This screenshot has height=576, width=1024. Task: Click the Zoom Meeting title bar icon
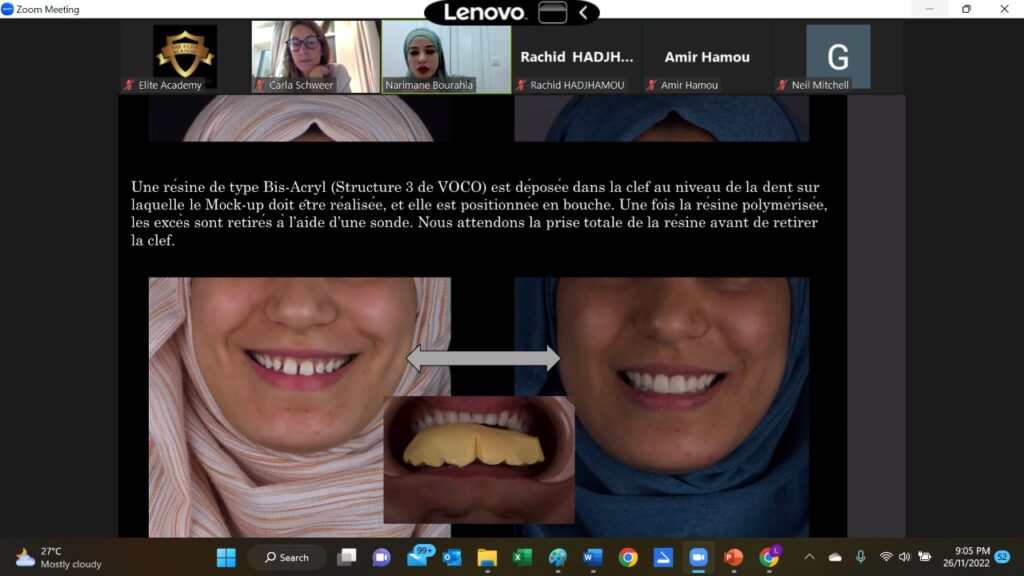[7, 9]
